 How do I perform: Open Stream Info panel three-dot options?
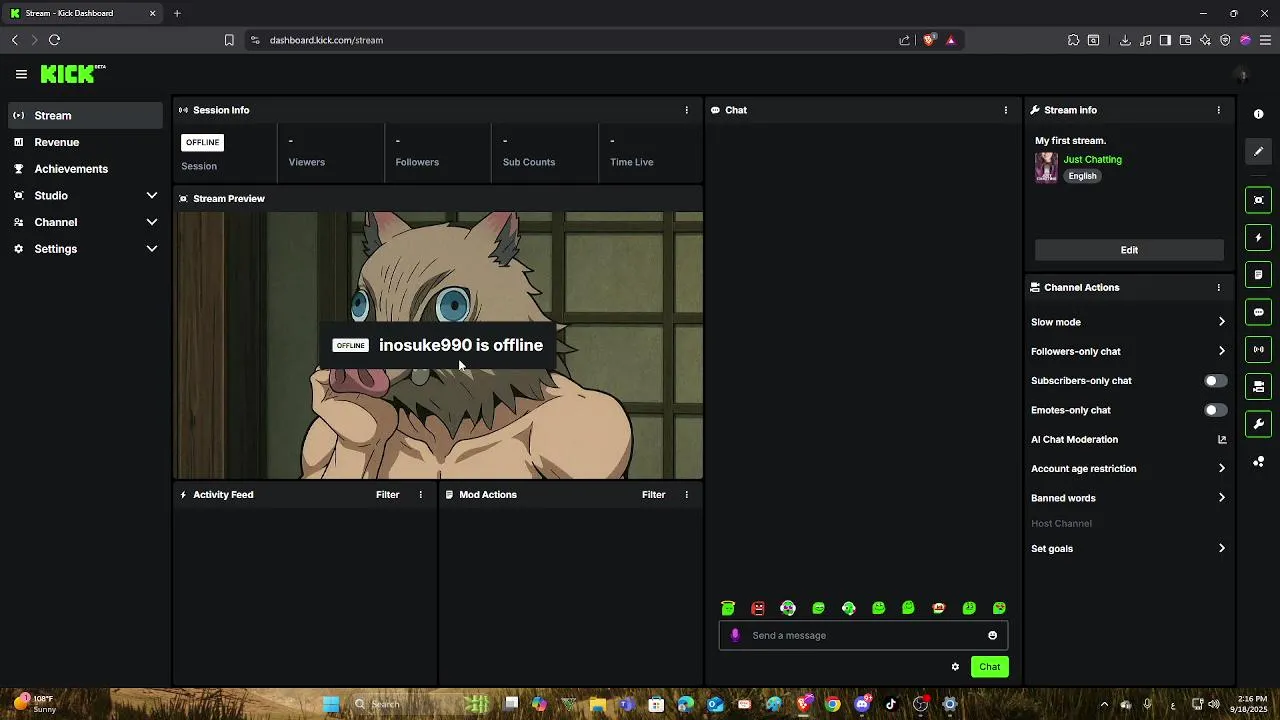tap(1218, 110)
